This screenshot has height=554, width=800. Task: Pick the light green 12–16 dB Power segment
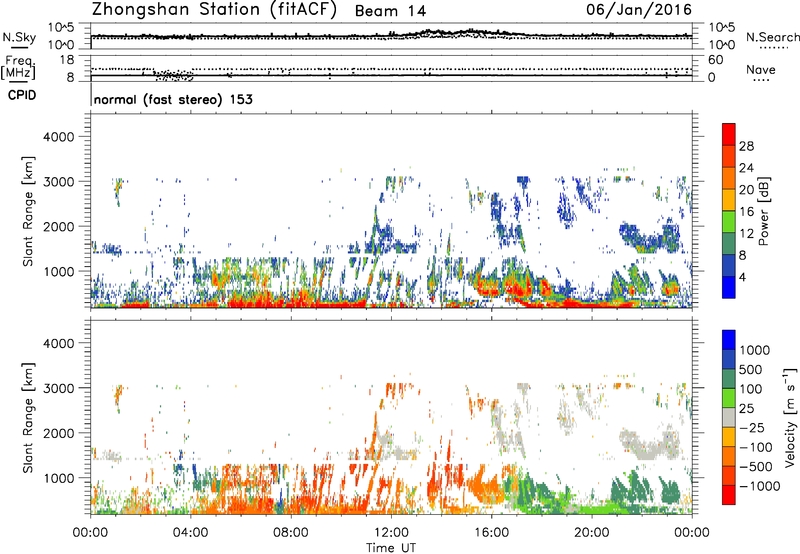point(729,221)
